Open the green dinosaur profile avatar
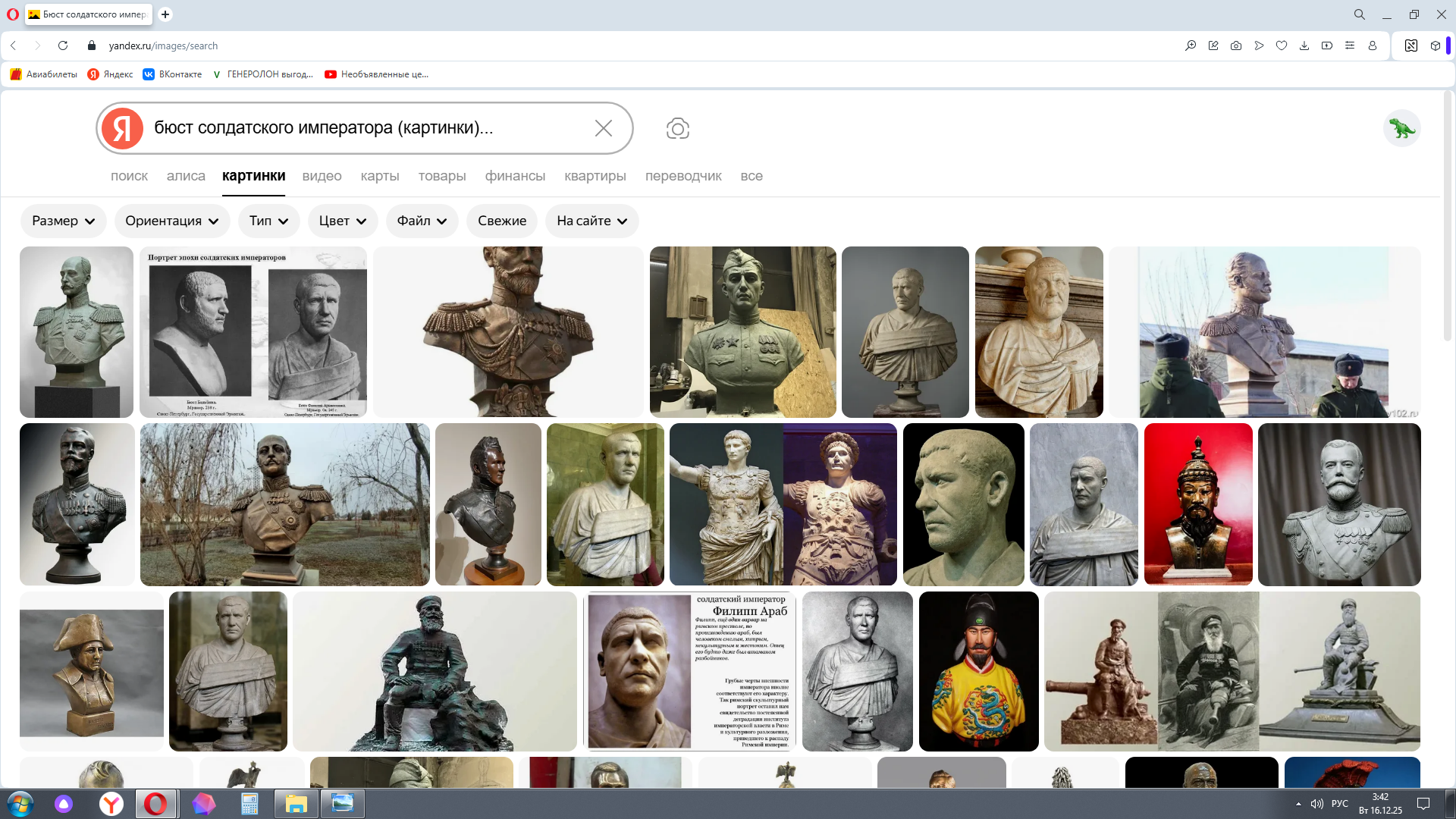This screenshot has height=819, width=1456. coord(1401,128)
